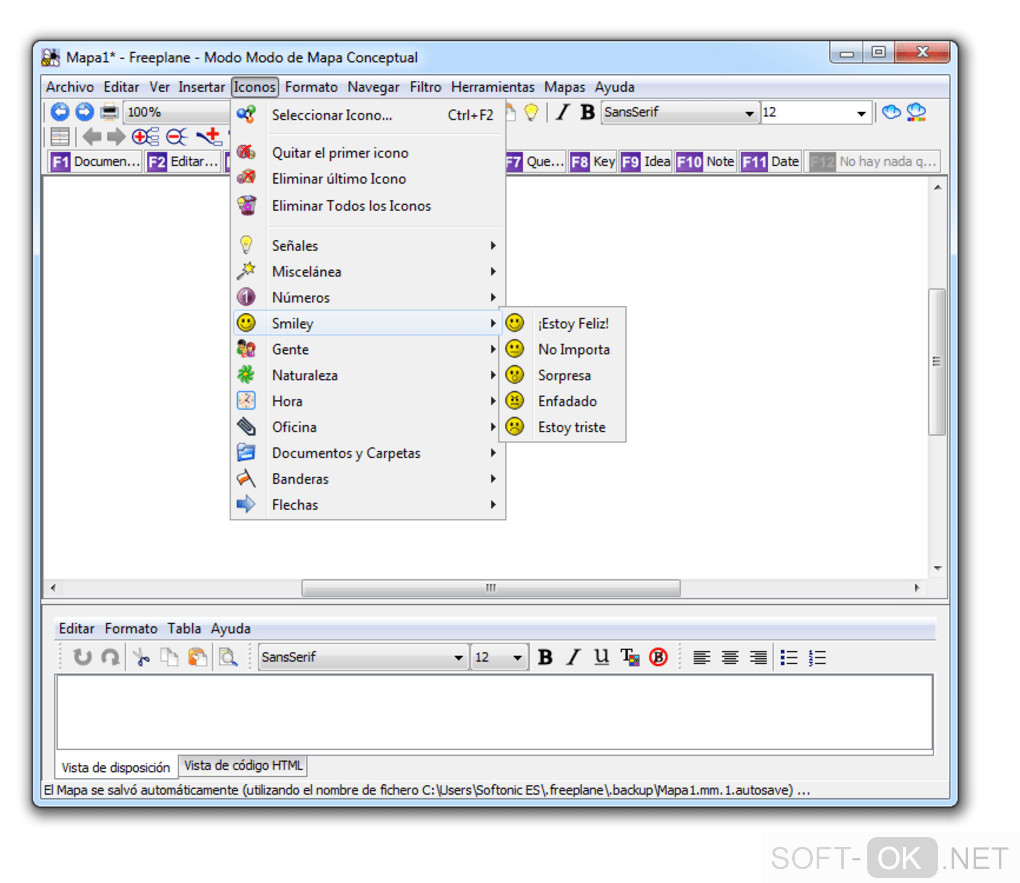Click the undo icon in note editor
Image resolution: width=1020 pixels, height=883 pixels.
point(82,657)
